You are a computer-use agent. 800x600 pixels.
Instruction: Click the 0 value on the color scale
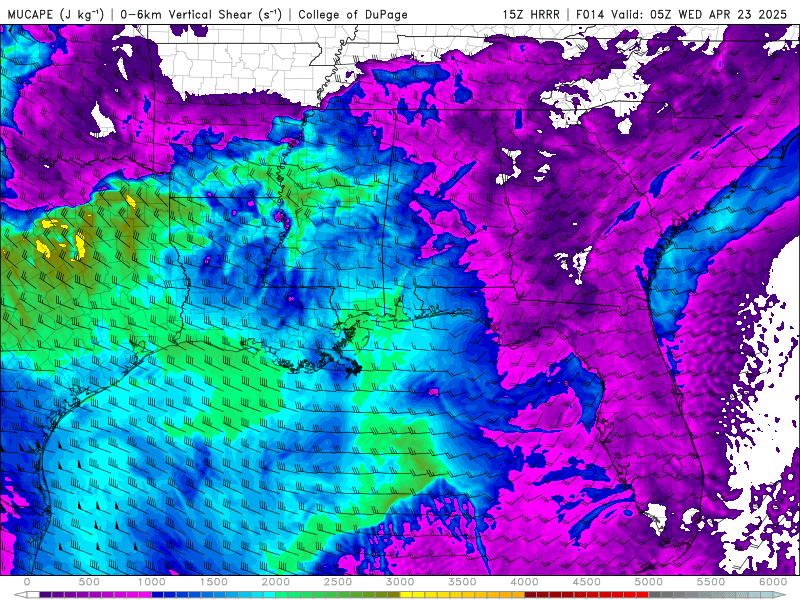coord(27,582)
